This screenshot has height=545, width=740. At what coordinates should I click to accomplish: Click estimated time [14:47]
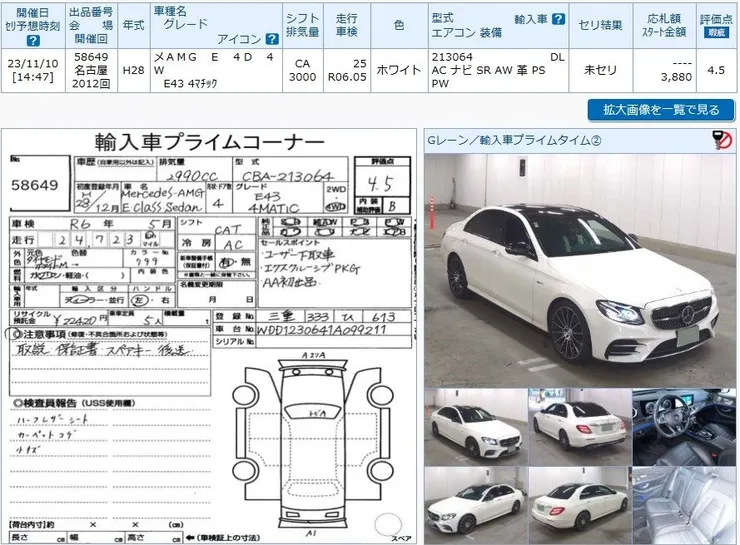click(x=33, y=77)
